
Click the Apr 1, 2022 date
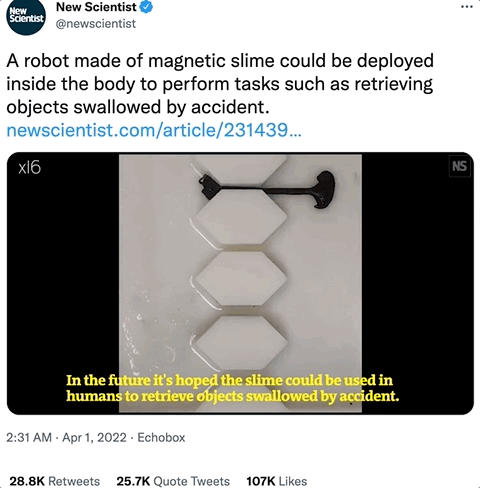click(94, 437)
